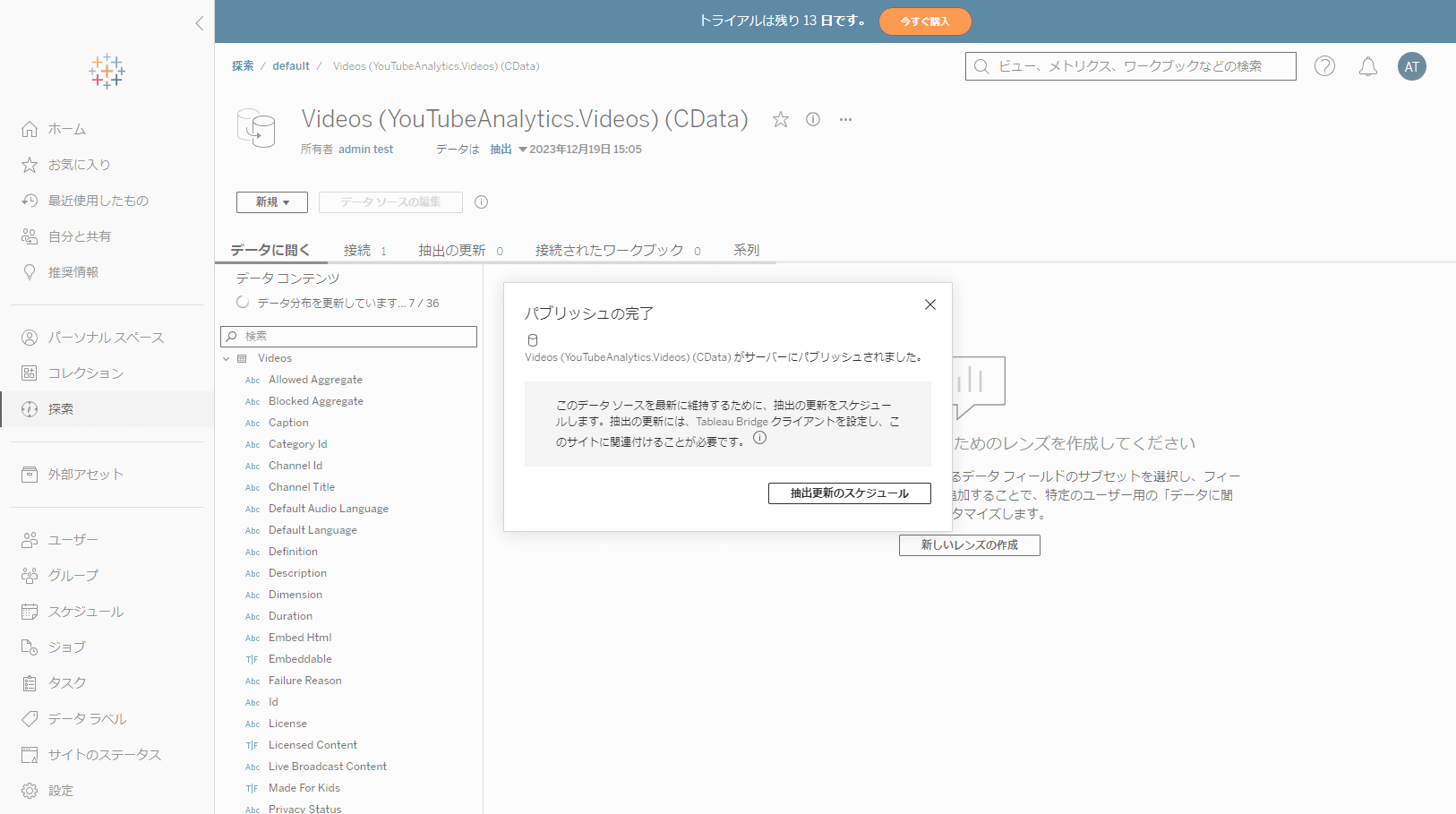Select the Allowed Aggregate field

click(315, 380)
